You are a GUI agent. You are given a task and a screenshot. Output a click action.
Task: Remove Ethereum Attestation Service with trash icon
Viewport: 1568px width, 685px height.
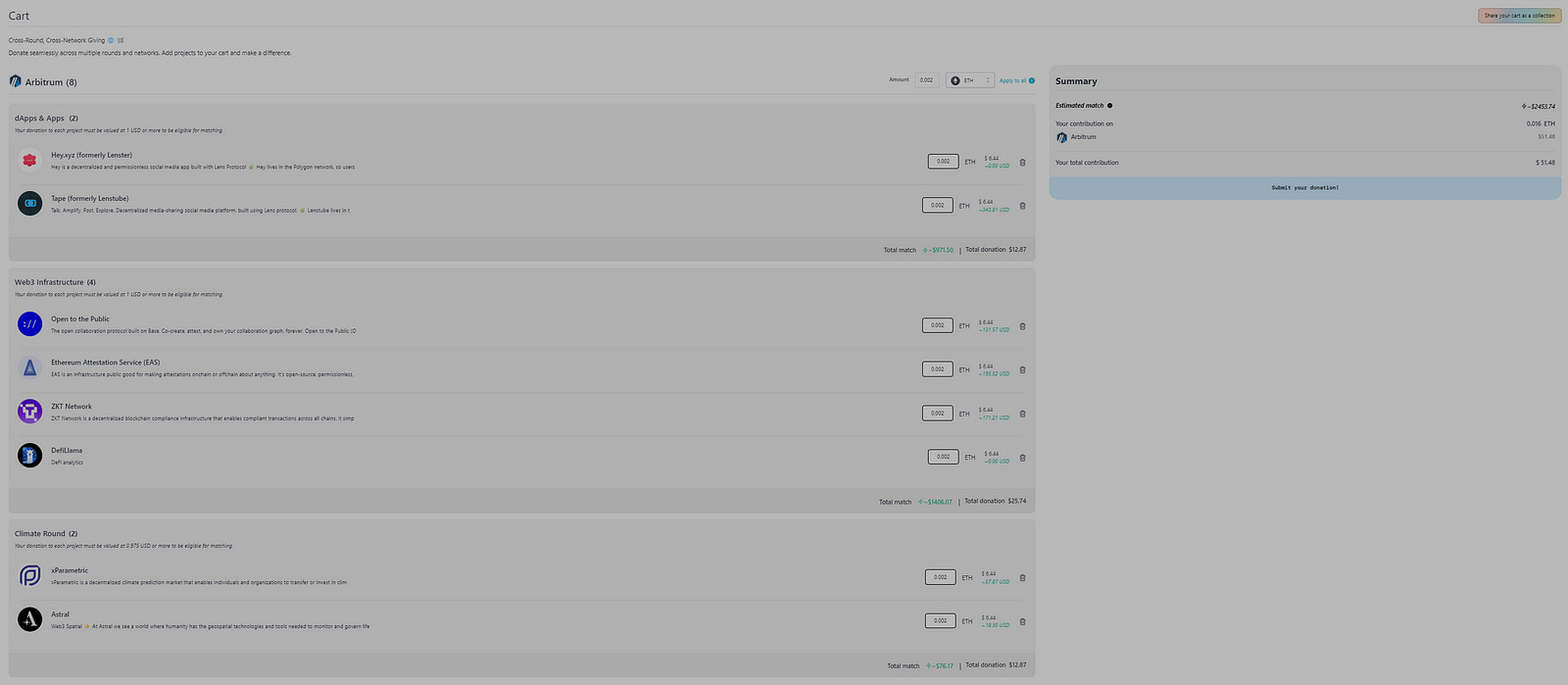click(x=1022, y=369)
